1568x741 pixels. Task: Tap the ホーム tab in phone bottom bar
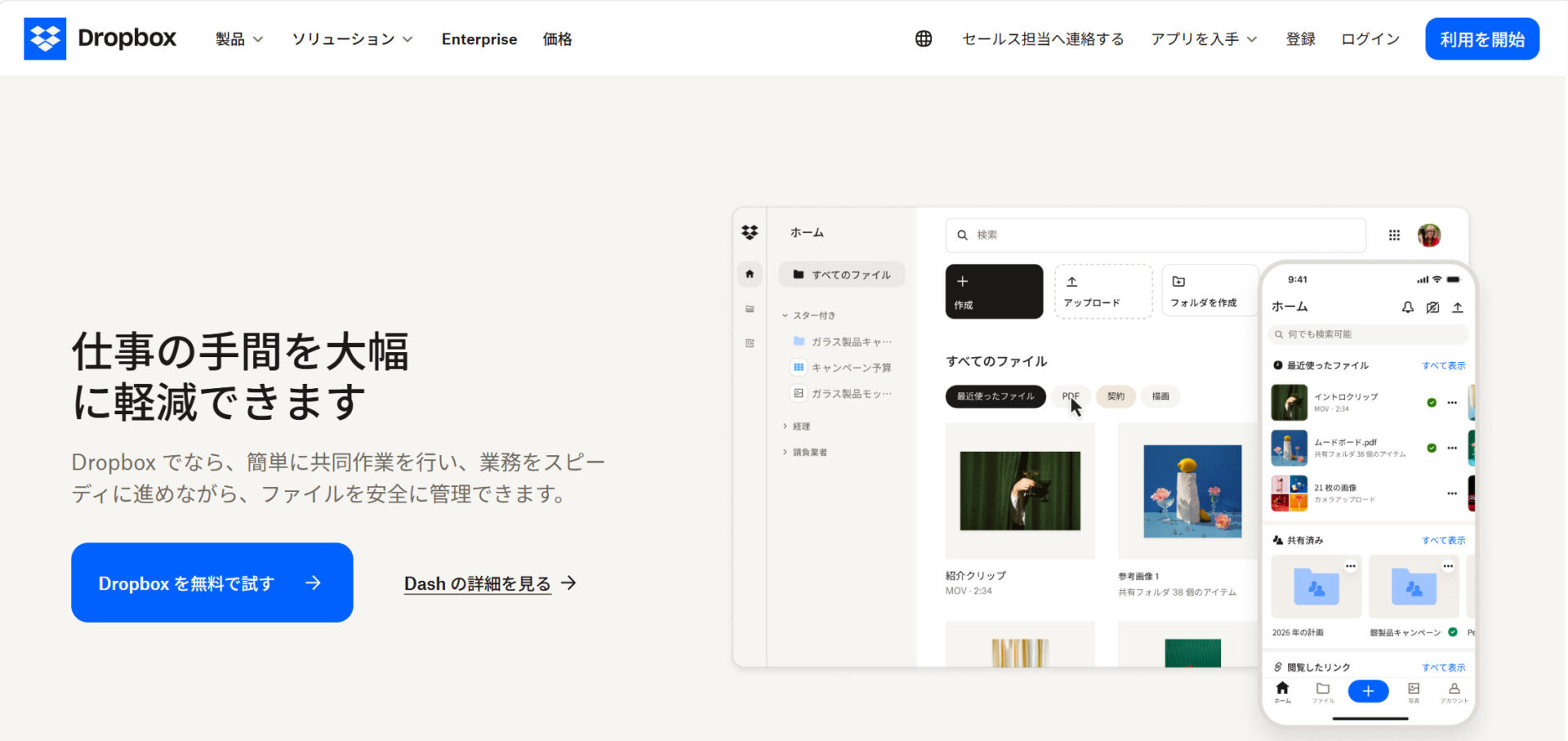click(1283, 692)
